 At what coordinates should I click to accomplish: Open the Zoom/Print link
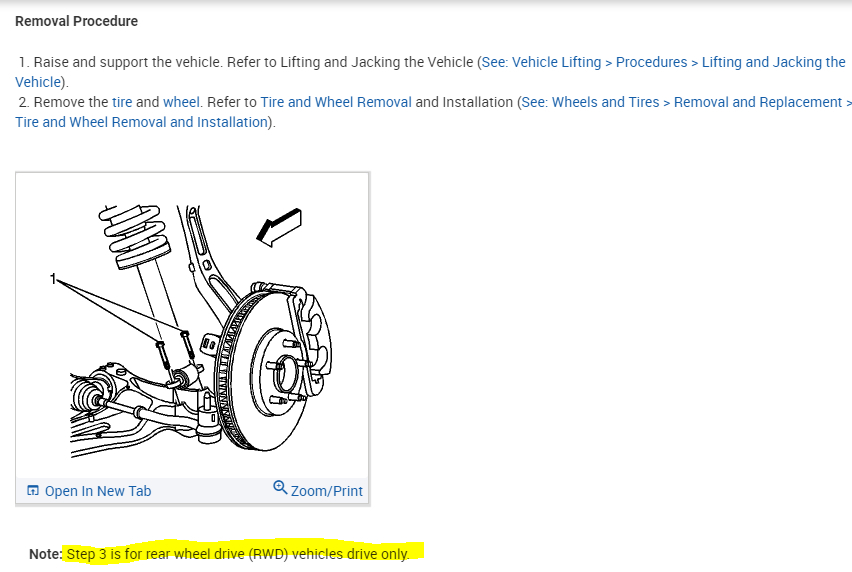[x=327, y=491]
